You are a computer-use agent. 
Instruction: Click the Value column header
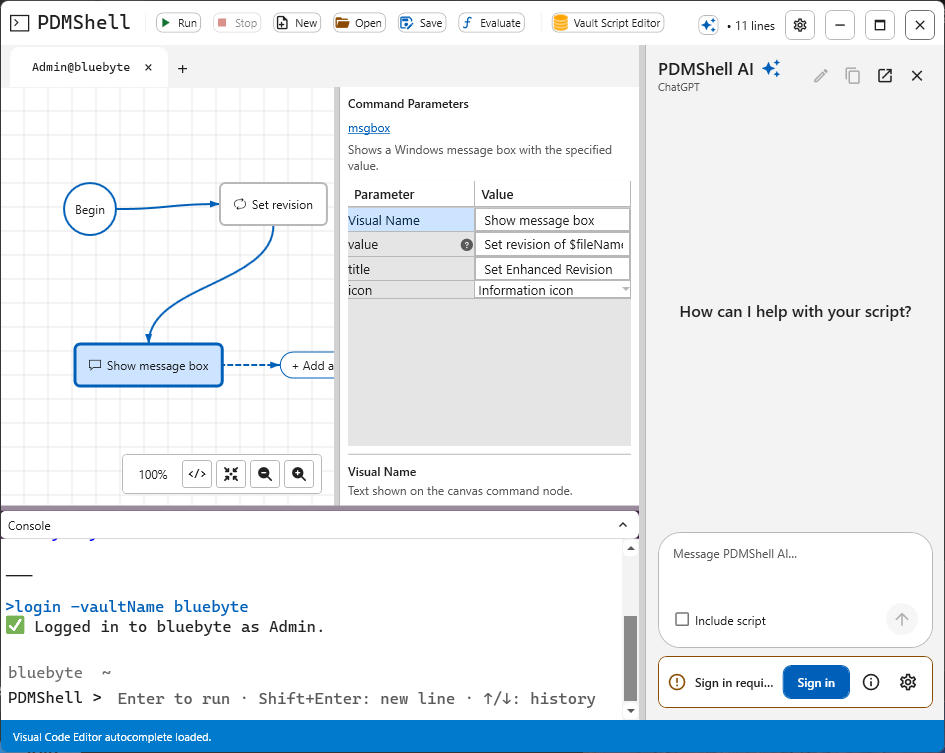tap(552, 194)
